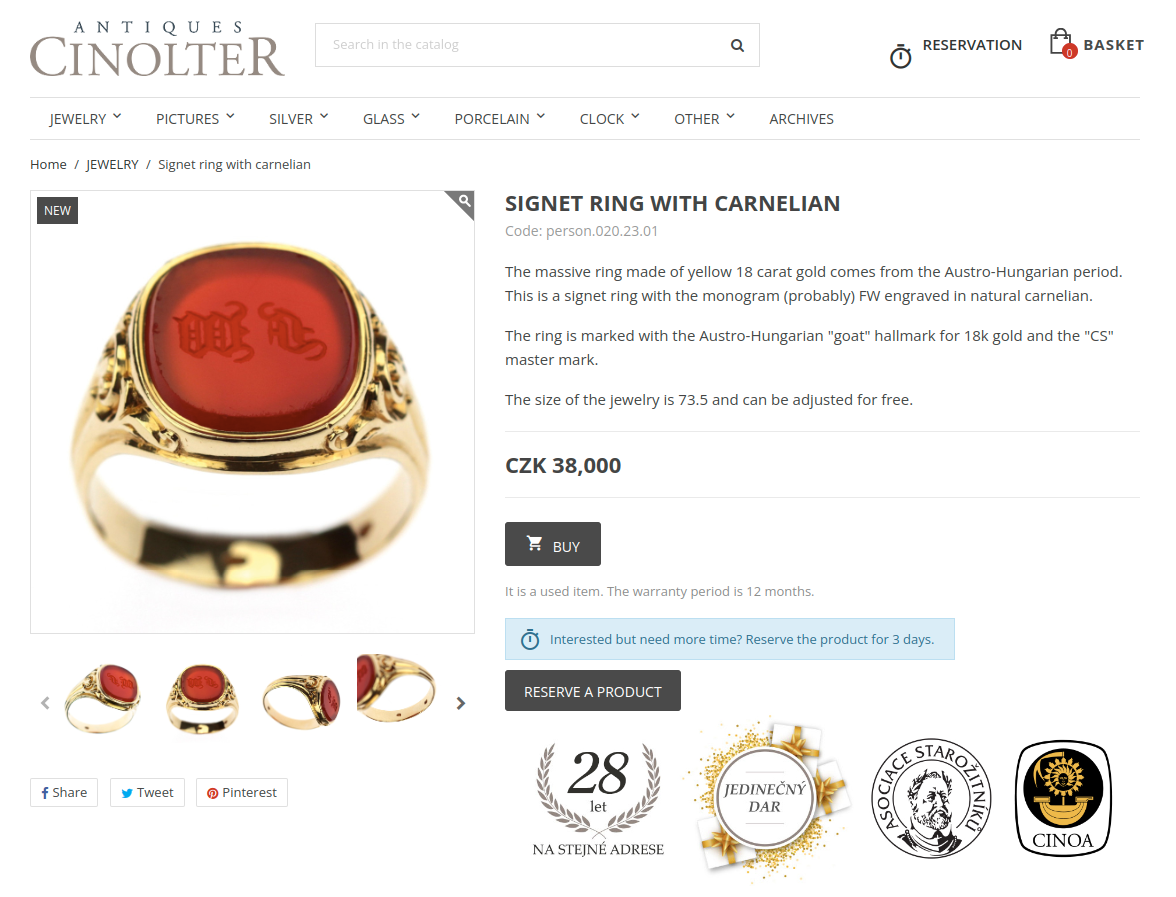Click the search magnifier icon

[737, 45]
